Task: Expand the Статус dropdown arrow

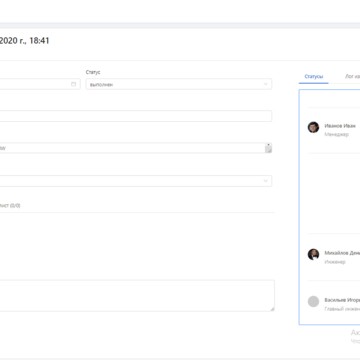Action: [x=266, y=84]
